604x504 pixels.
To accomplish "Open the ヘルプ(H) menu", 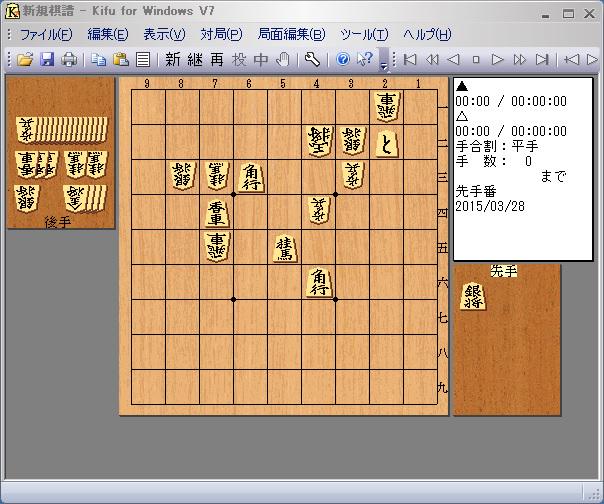I will click(427, 34).
